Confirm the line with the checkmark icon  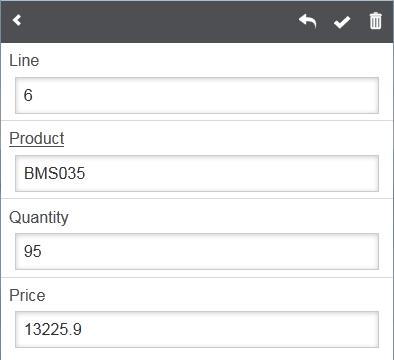[342, 22]
